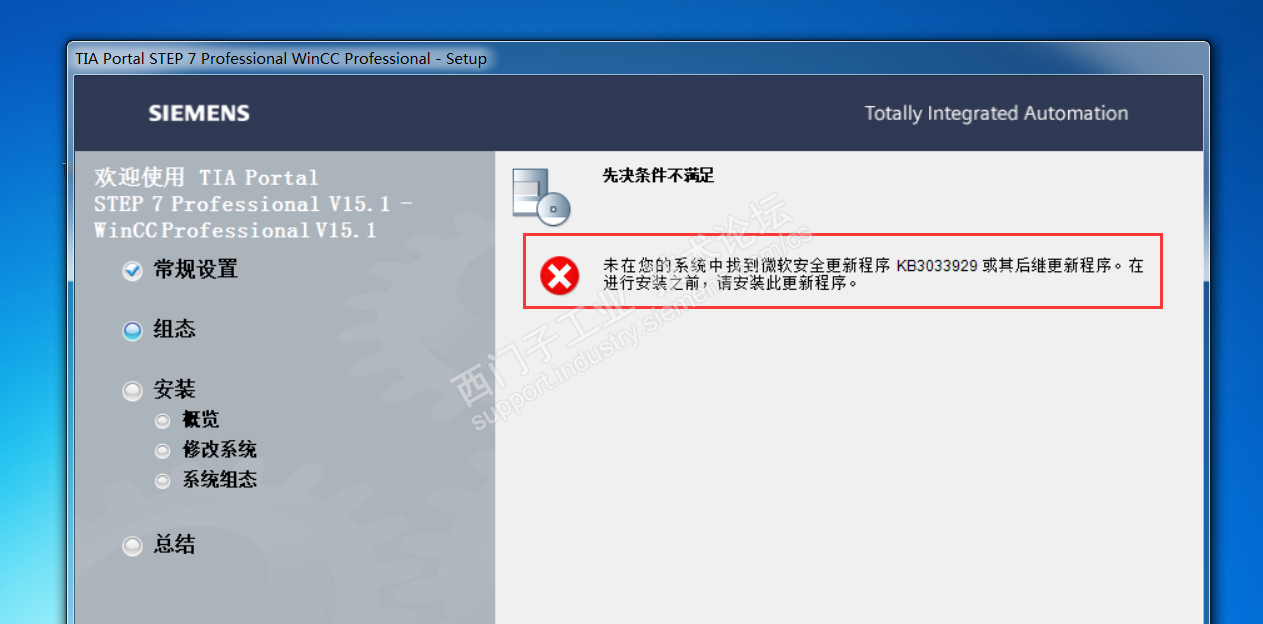Click the Totally Integrated Automation header text
The width and height of the screenshot is (1263, 624).
[x=996, y=113]
